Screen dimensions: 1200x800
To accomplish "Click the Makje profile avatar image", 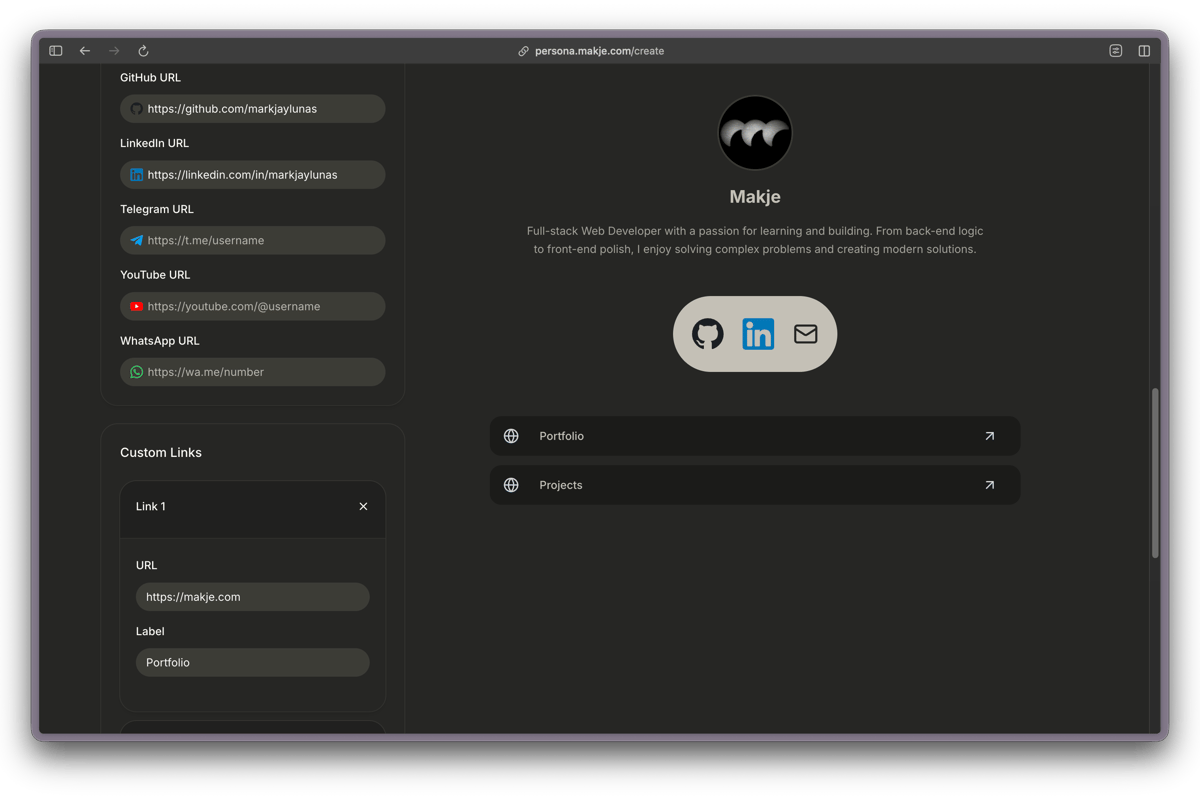I will (755, 133).
